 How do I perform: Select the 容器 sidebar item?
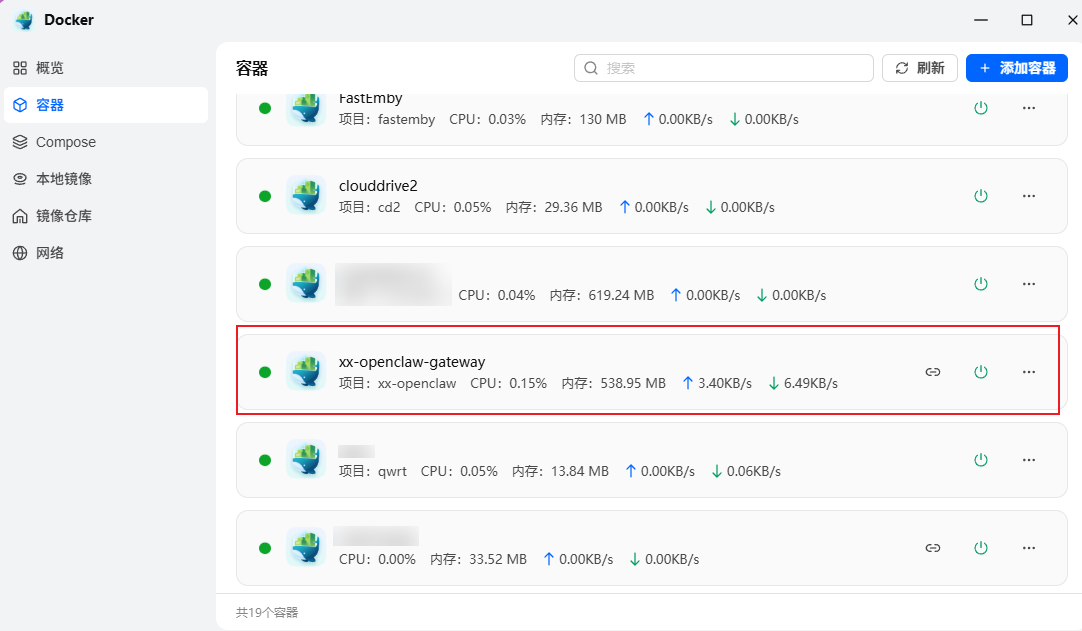point(106,105)
